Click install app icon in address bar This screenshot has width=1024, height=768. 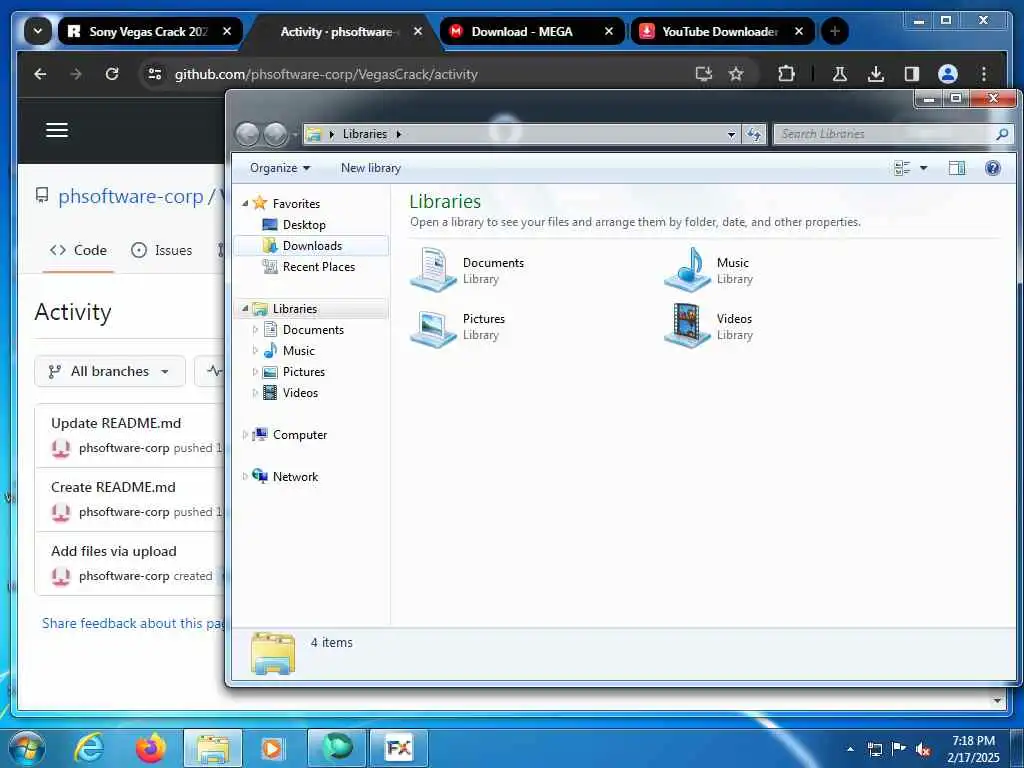703,74
